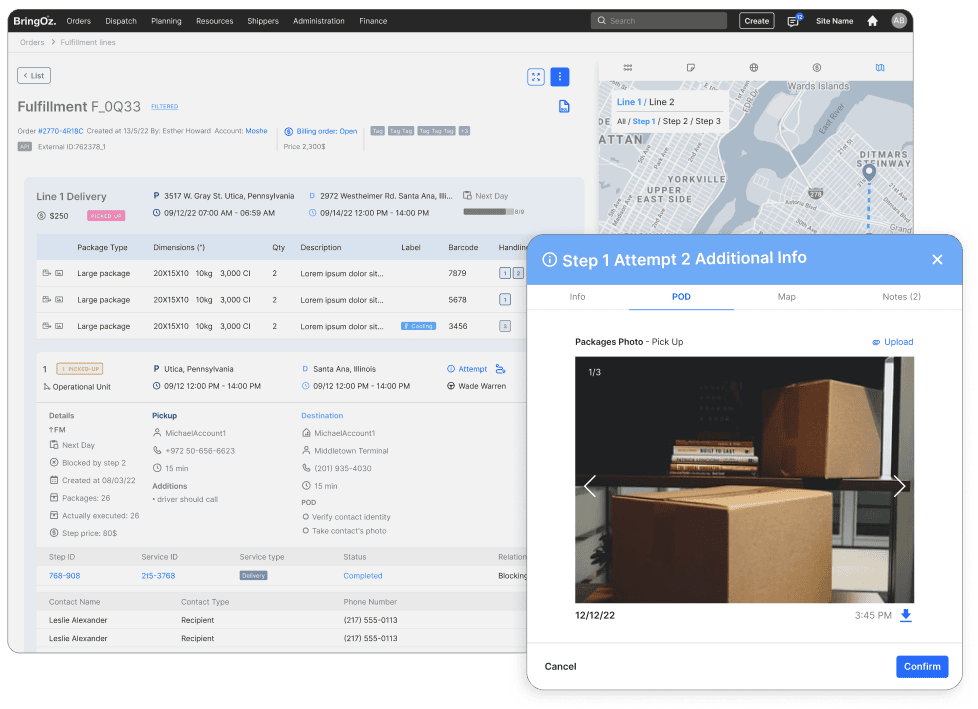Image resolution: width=978 pixels, height=709 pixels.
Task: Open the Shippers menu
Action: (263, 21)
